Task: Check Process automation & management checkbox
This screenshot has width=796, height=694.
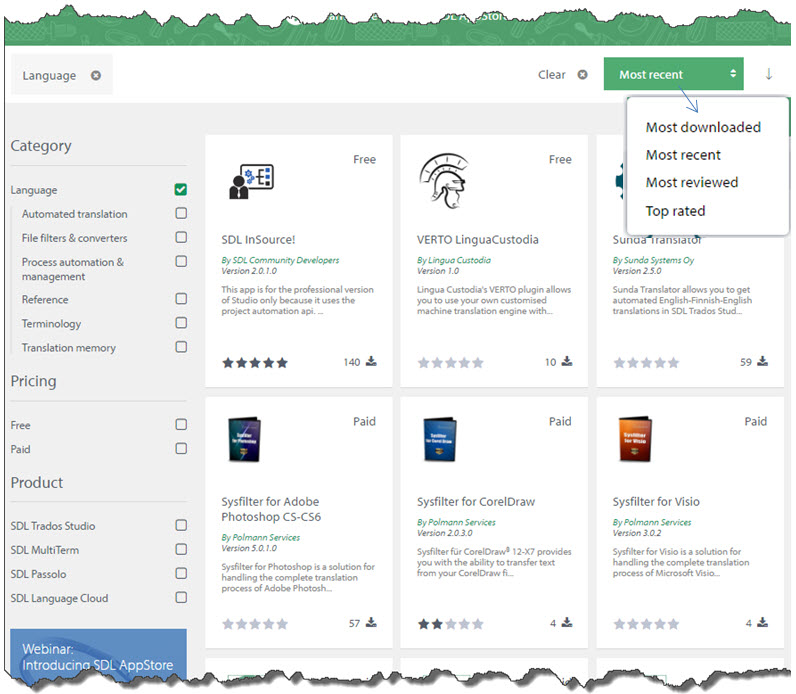Action: pyautogui.click(x=181, y=261)
